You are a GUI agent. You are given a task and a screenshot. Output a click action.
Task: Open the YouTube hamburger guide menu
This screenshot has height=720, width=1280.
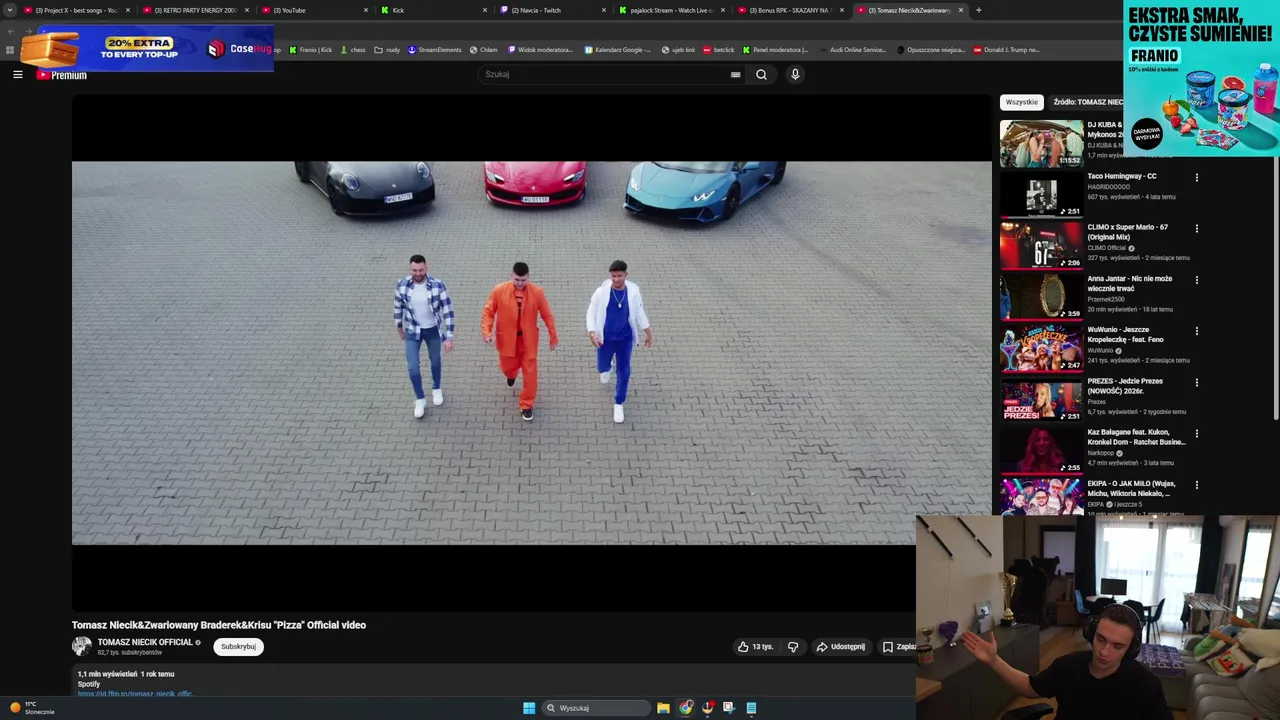point(17,74)
